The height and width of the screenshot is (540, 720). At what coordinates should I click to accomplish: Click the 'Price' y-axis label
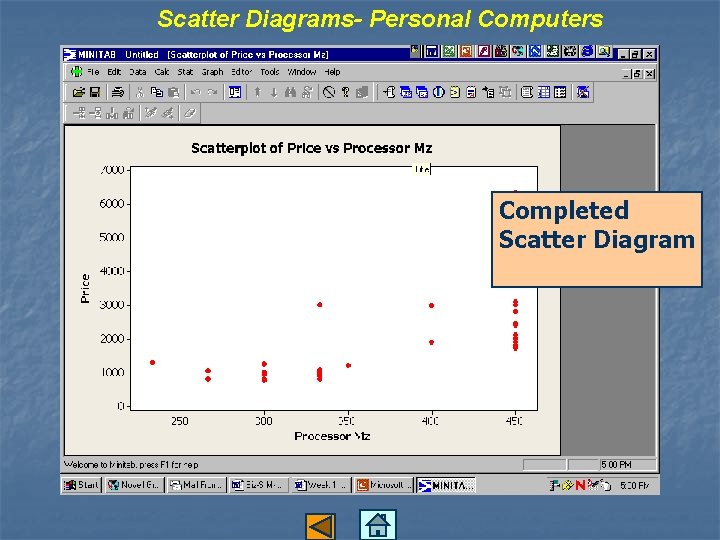coord(85,288)
